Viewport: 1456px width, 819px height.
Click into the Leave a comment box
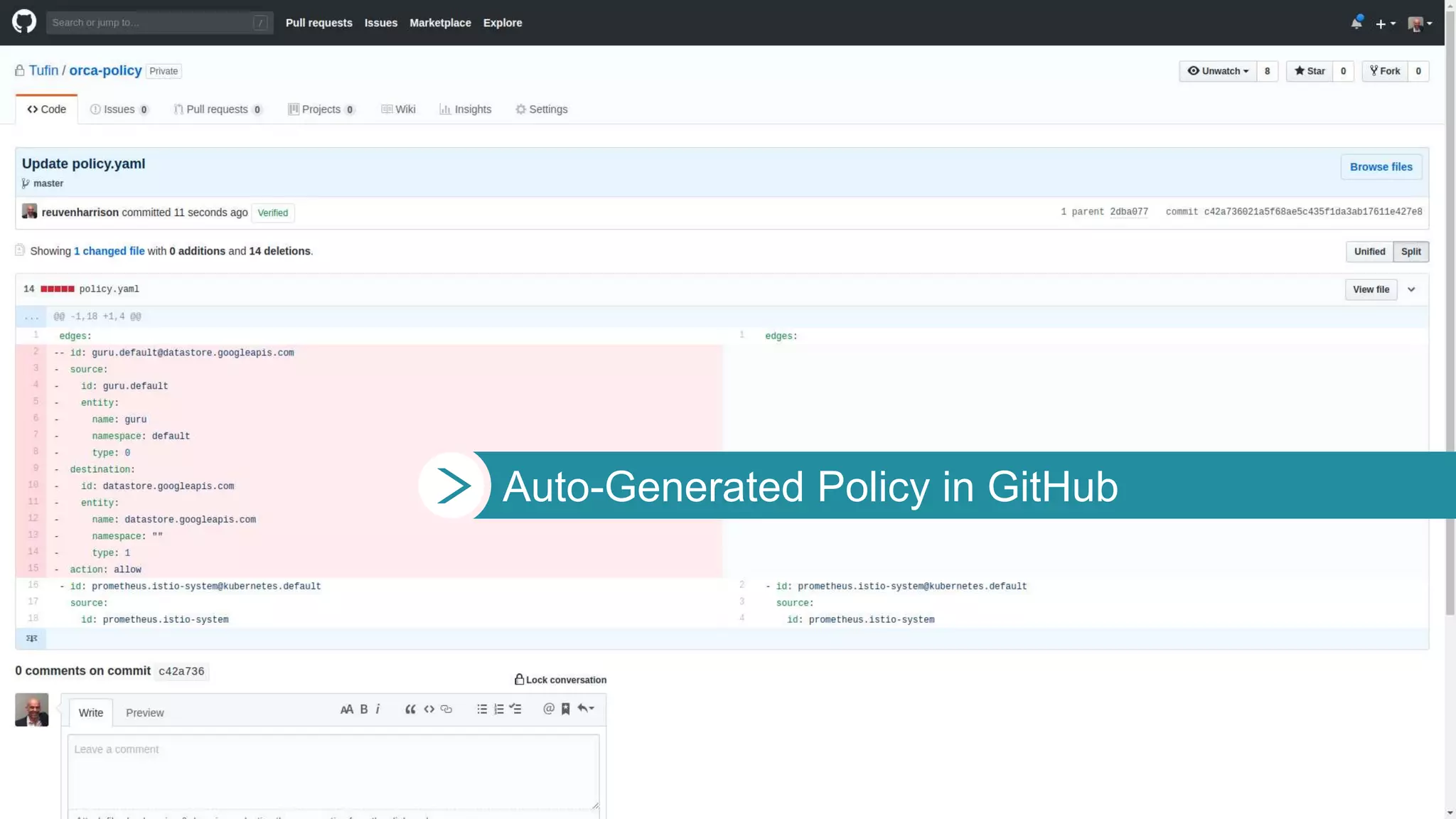point(333,771)
